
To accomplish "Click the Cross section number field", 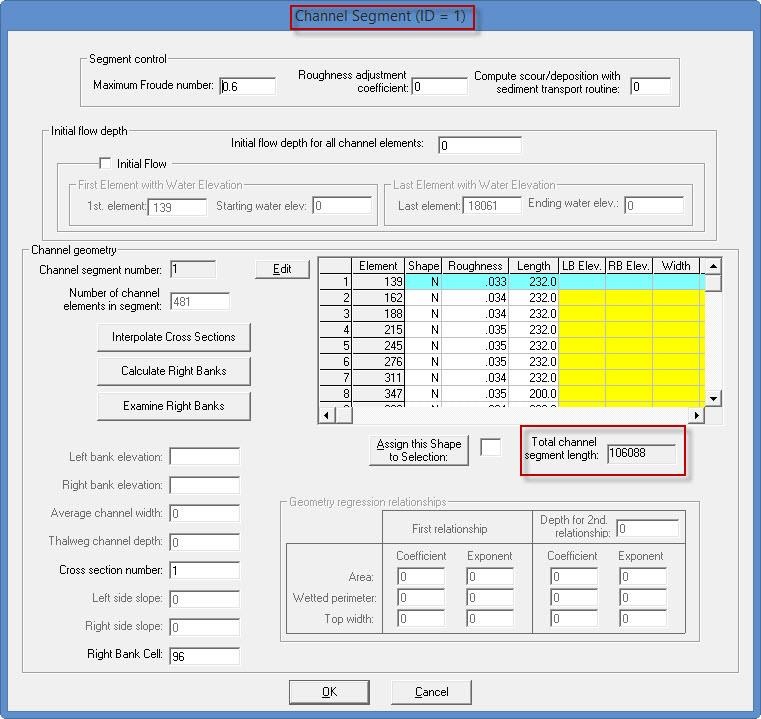I will coord(204,571).
